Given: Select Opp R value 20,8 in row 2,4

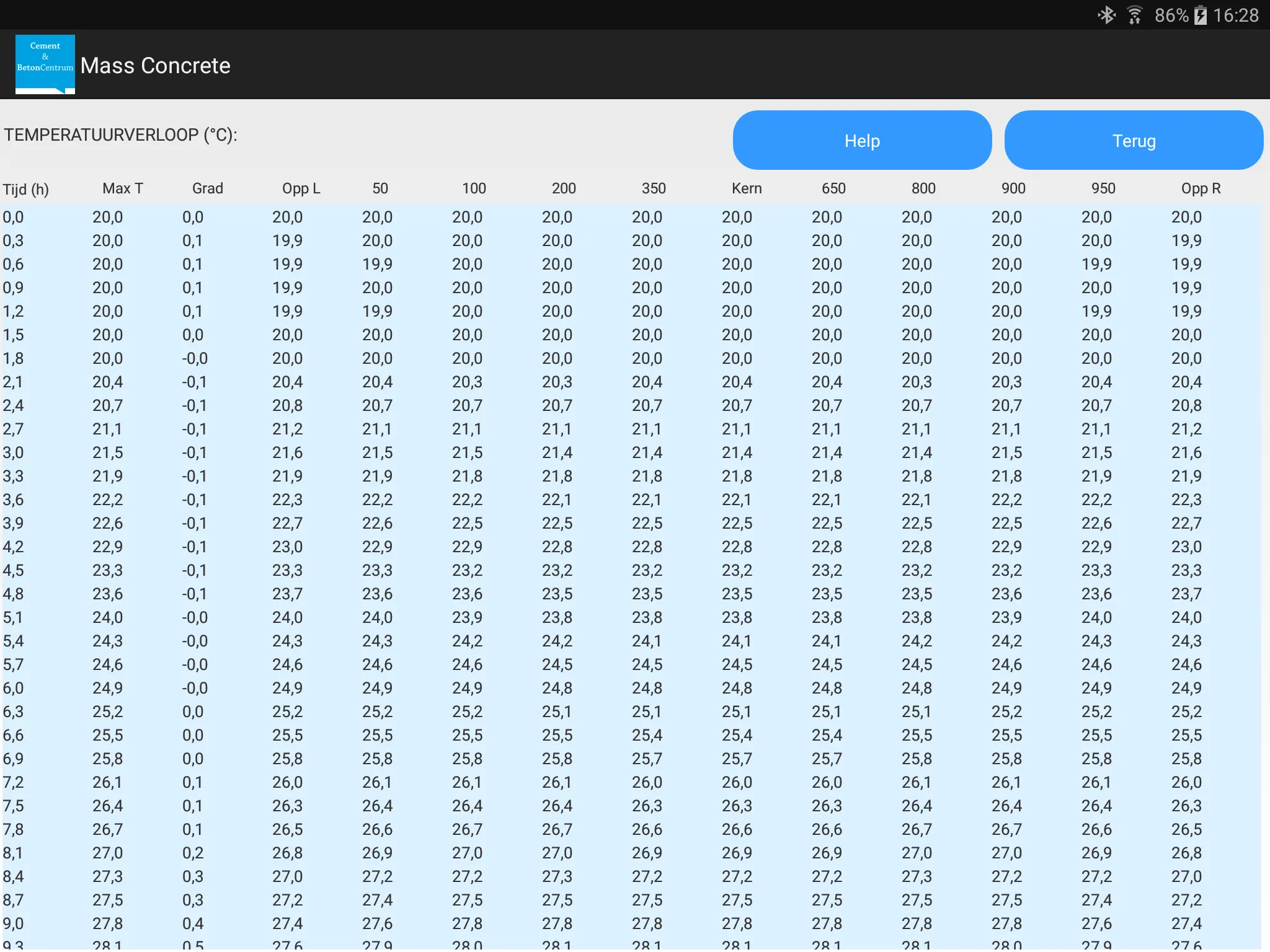Looking at the screenshot, I should click(1186, 405).
